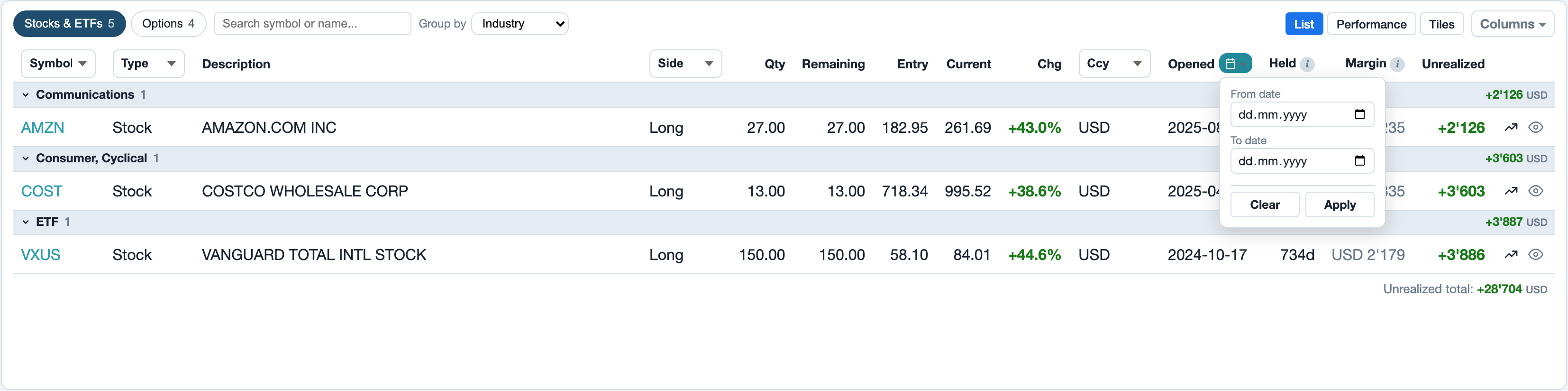The image size is (1568, 391).
Task: Open the Opened column date filter icon
Action: (x=1235, y=63)
